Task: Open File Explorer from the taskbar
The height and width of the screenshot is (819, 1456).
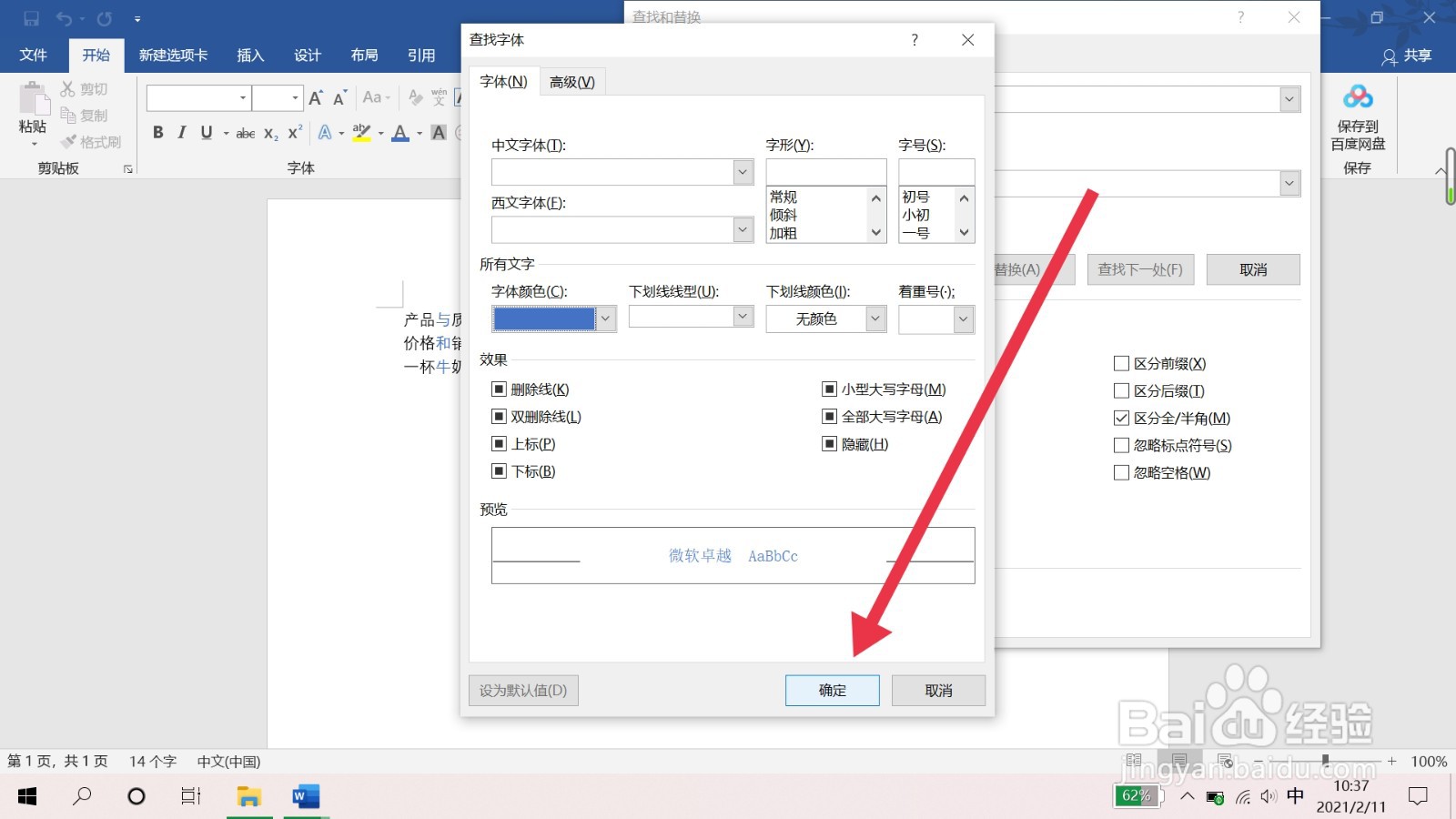Action: pos(248,796)
